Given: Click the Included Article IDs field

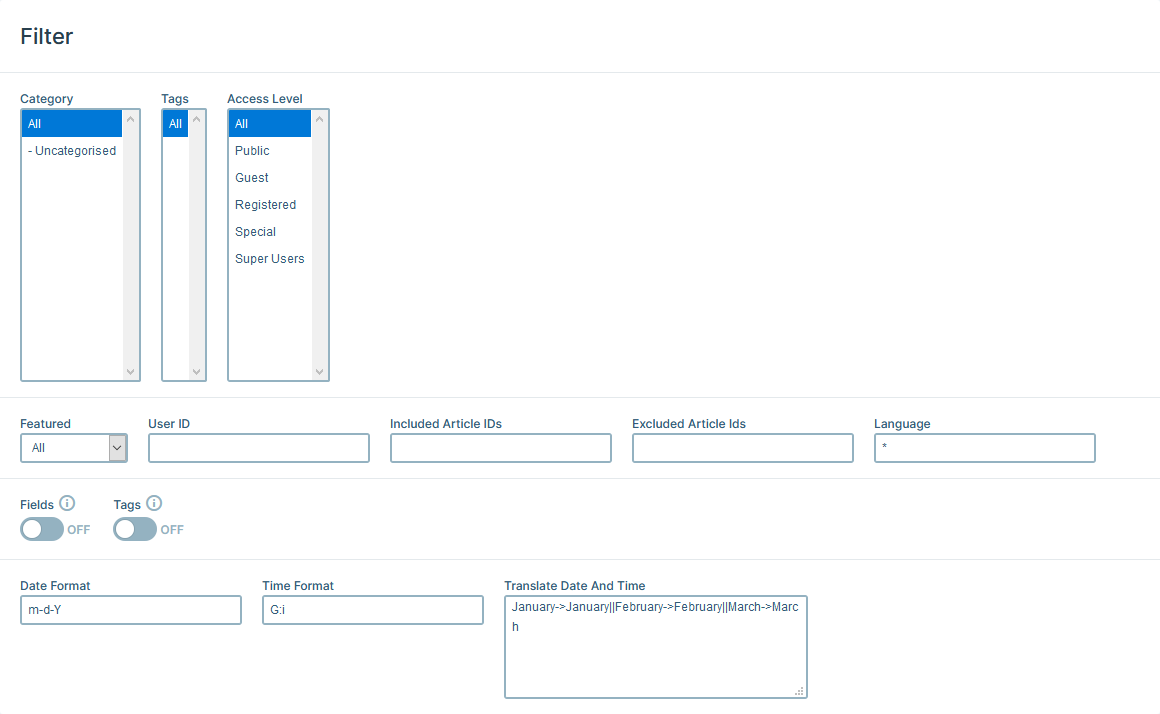Looking at the screenshot, I should click(x=500, y=447).
